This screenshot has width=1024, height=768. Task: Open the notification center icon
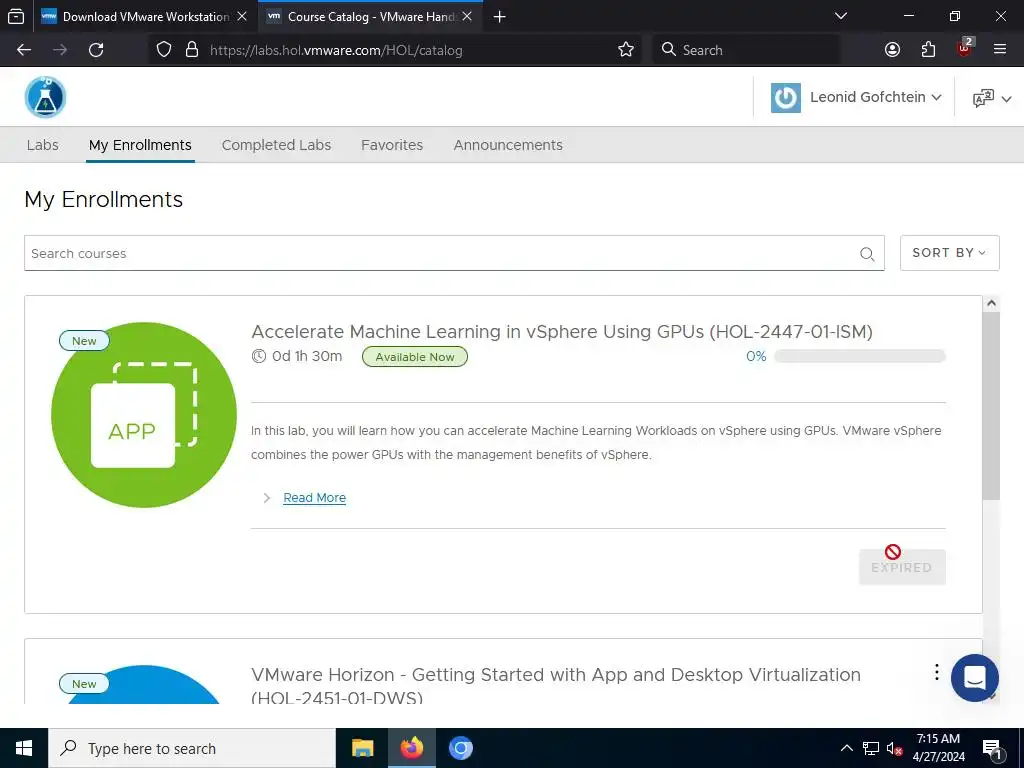tap(992, 750)
